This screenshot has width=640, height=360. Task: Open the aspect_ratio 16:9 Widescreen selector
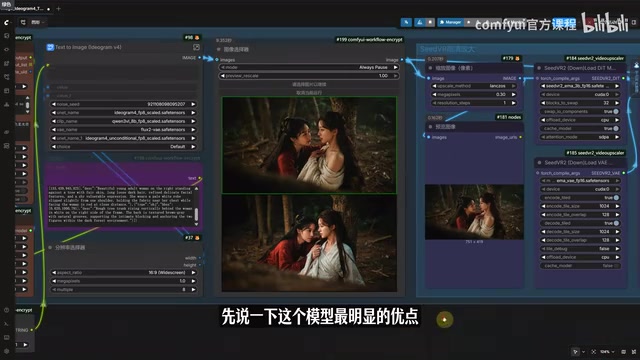[123, 272]
